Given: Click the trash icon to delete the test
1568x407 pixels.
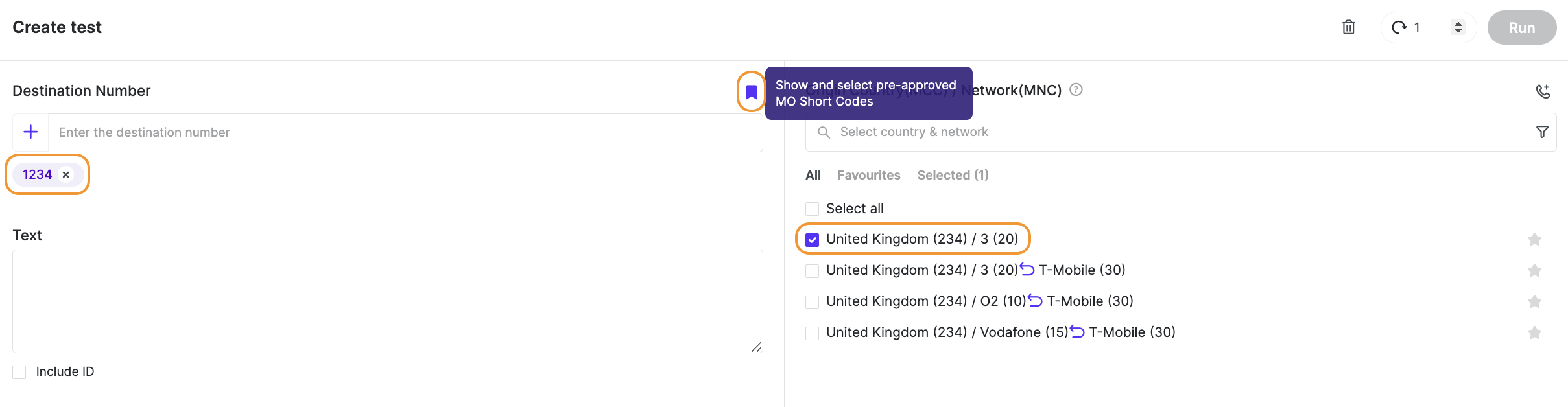Looking at the screenshot, I should tap(1349, 27).
